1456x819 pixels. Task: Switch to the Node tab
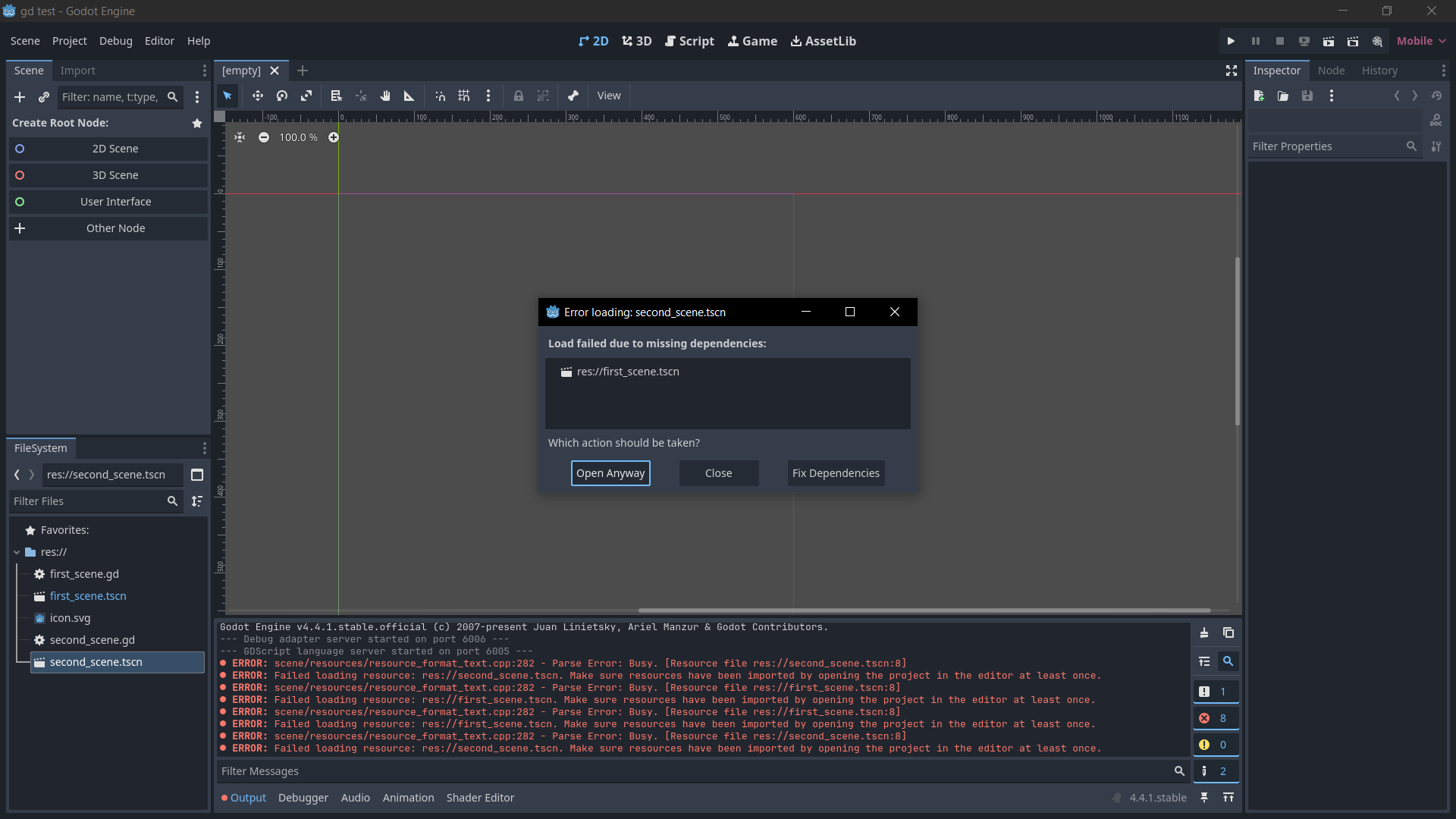pos(1331,71)
